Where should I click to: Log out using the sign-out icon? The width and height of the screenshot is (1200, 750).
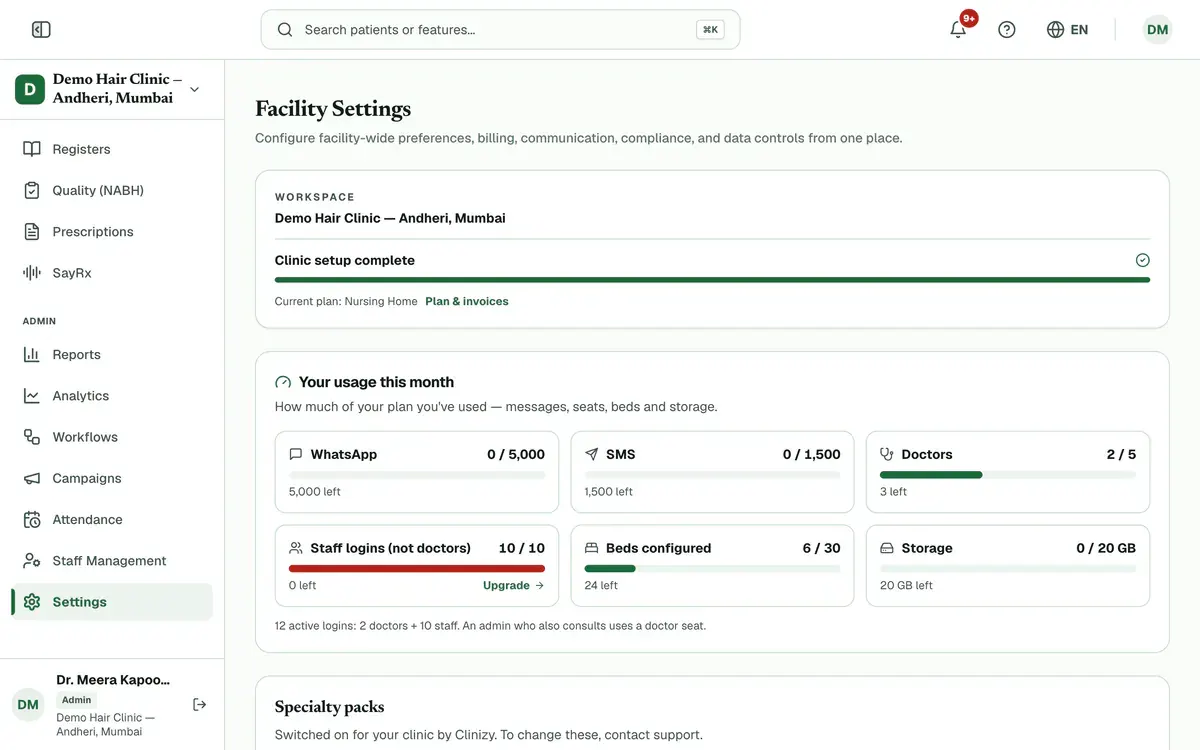pyautogui.click(x=200, y=705)
